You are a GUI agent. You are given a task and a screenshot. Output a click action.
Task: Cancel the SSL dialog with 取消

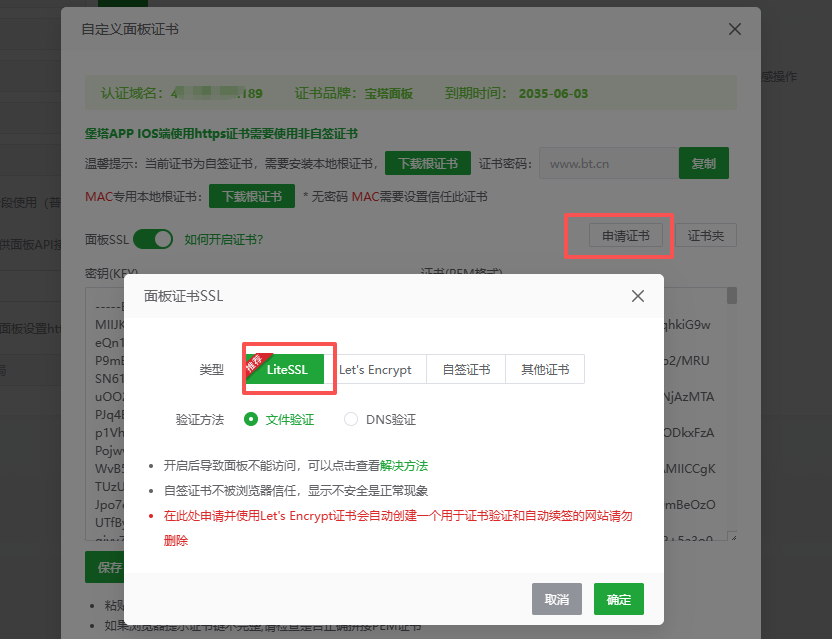556,599
